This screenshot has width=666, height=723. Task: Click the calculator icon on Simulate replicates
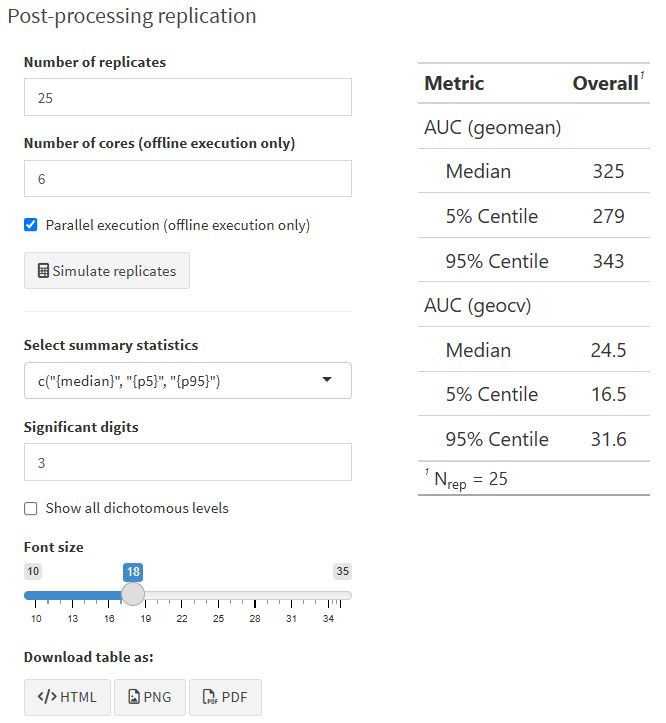point(43,271)
